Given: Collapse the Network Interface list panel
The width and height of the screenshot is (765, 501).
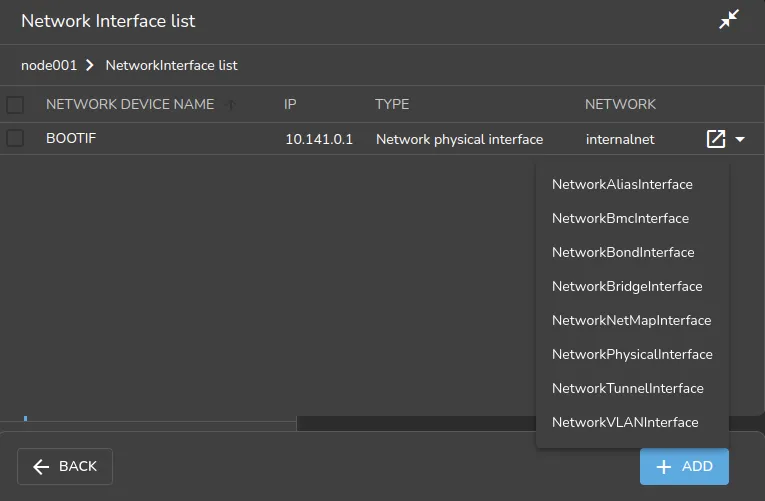Looking at the screenshot, I should click(729, 20).
